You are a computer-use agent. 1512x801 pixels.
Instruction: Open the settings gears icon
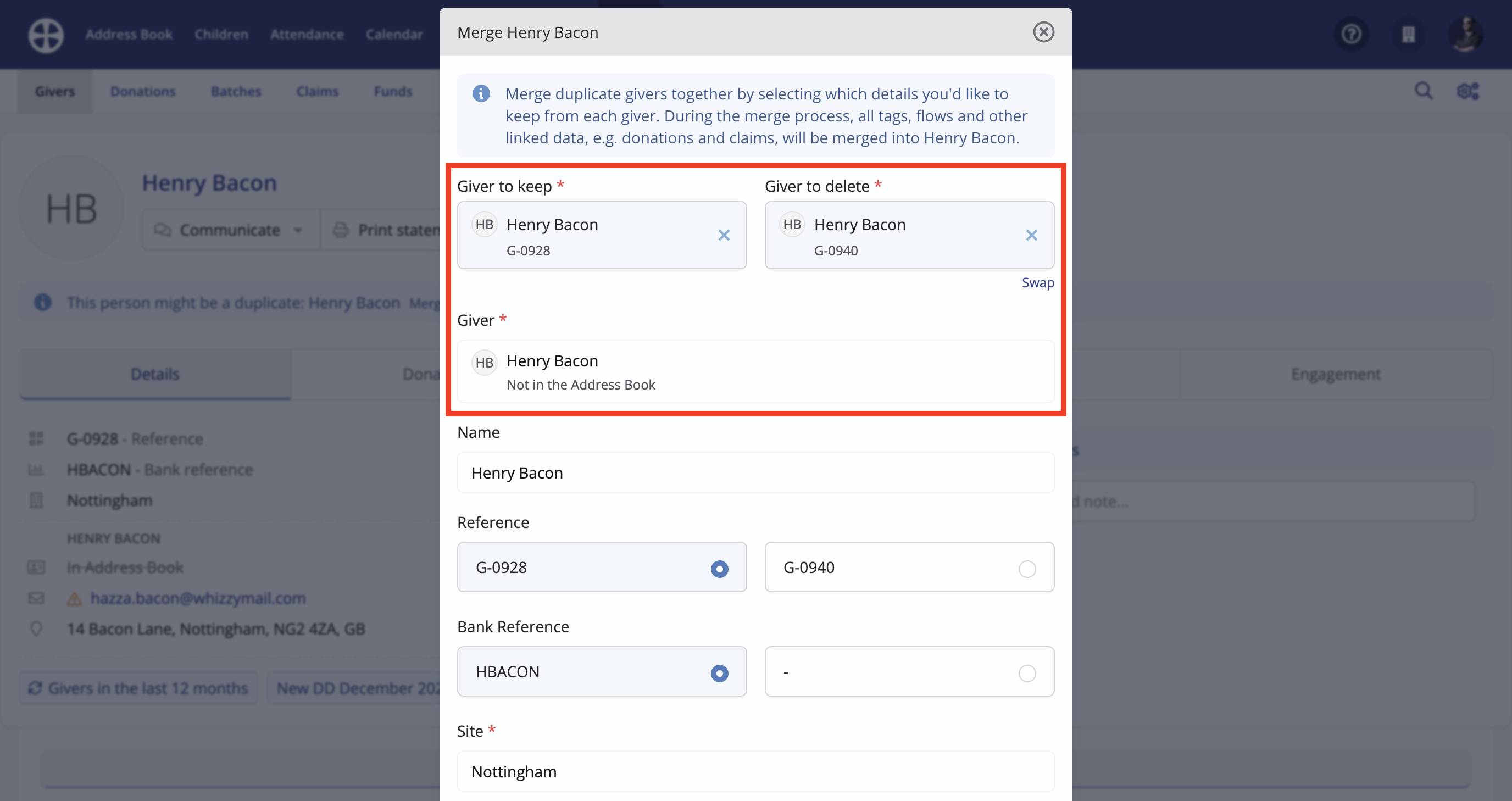[x=1467, y=91]
